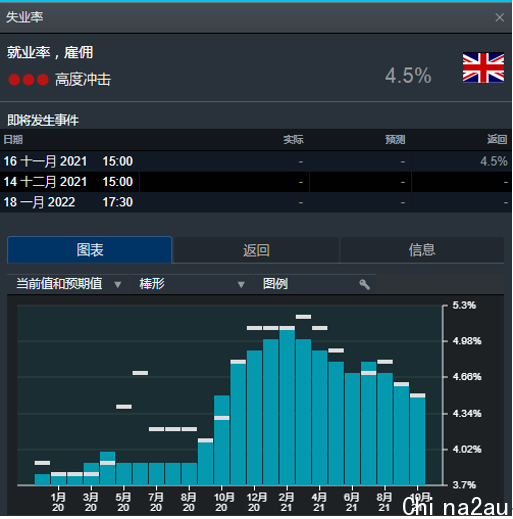
Task: Open the 信息 tab
Action: [x=422, y=250]
